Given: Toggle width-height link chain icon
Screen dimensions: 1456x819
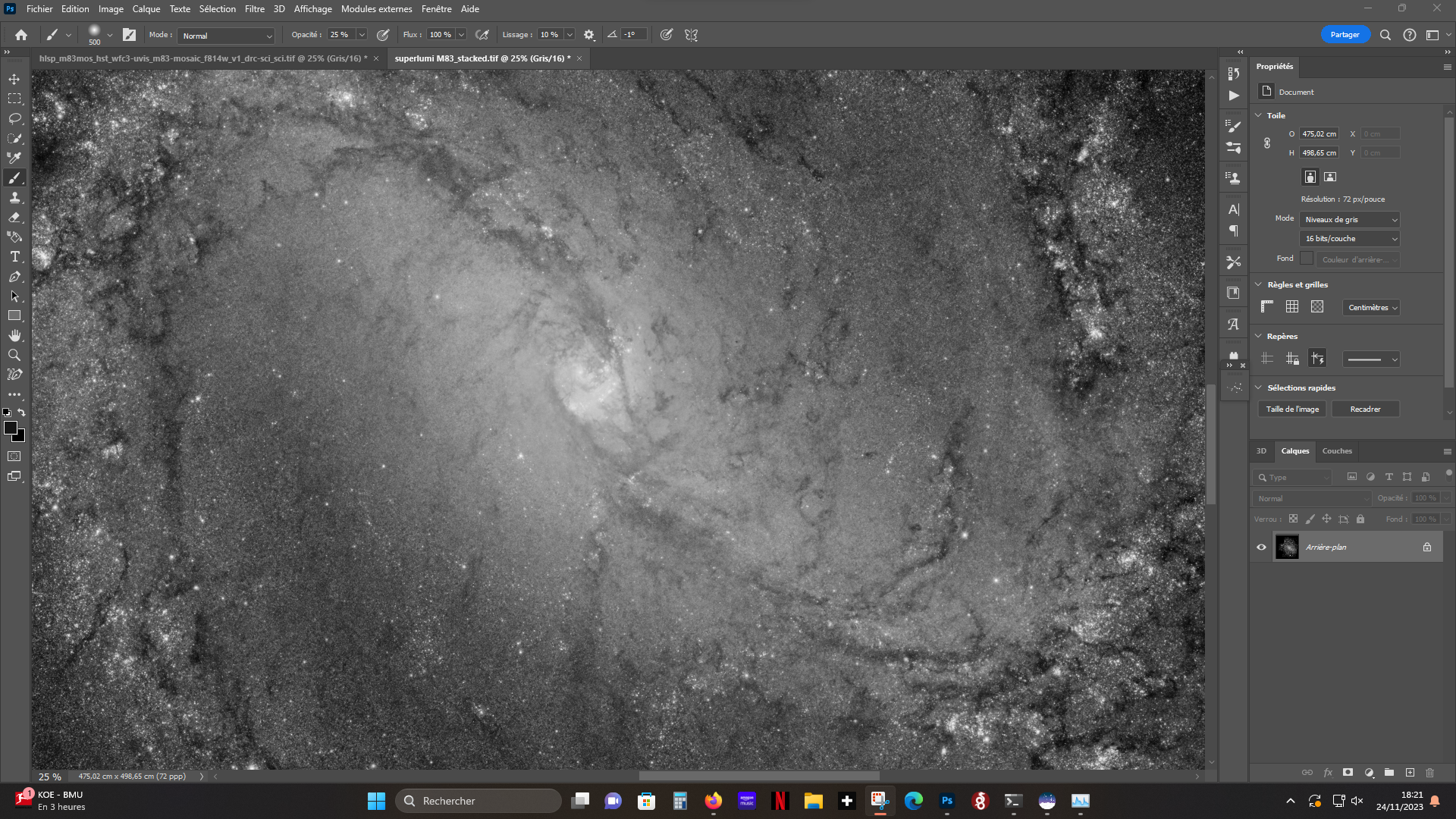Looking at the screenshot, I should point(1267,143).
